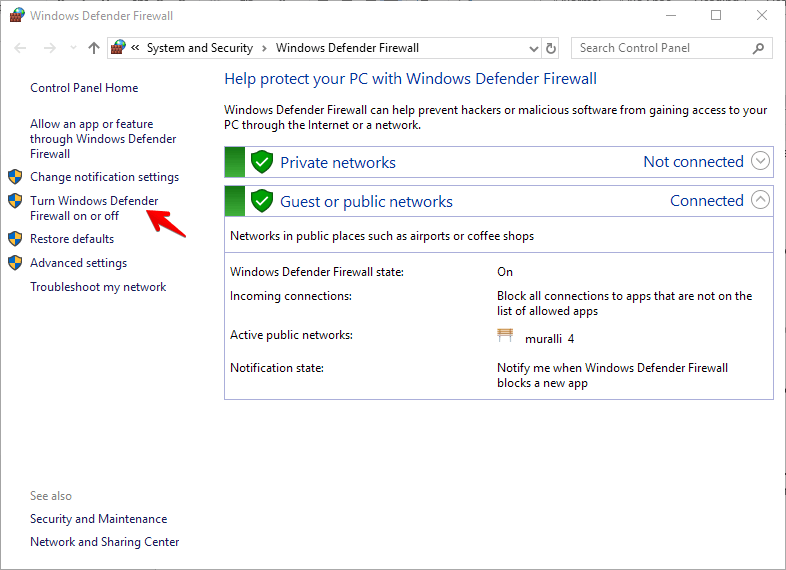Screen dimensions: 786x570
Task: Open Network and Sharing Center
Action: [x=104, y=542]
